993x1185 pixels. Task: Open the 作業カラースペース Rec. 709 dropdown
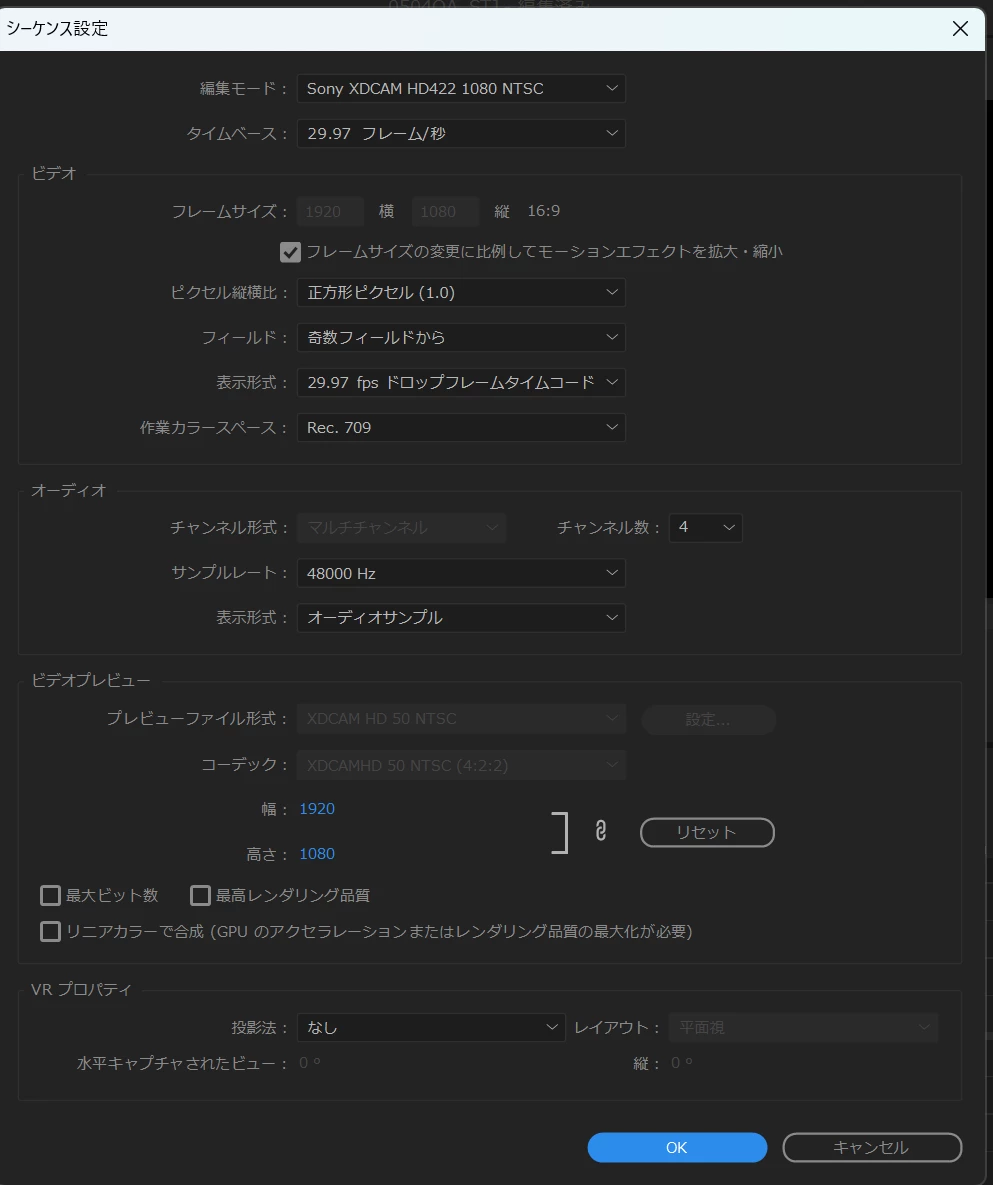coord(461,428)
